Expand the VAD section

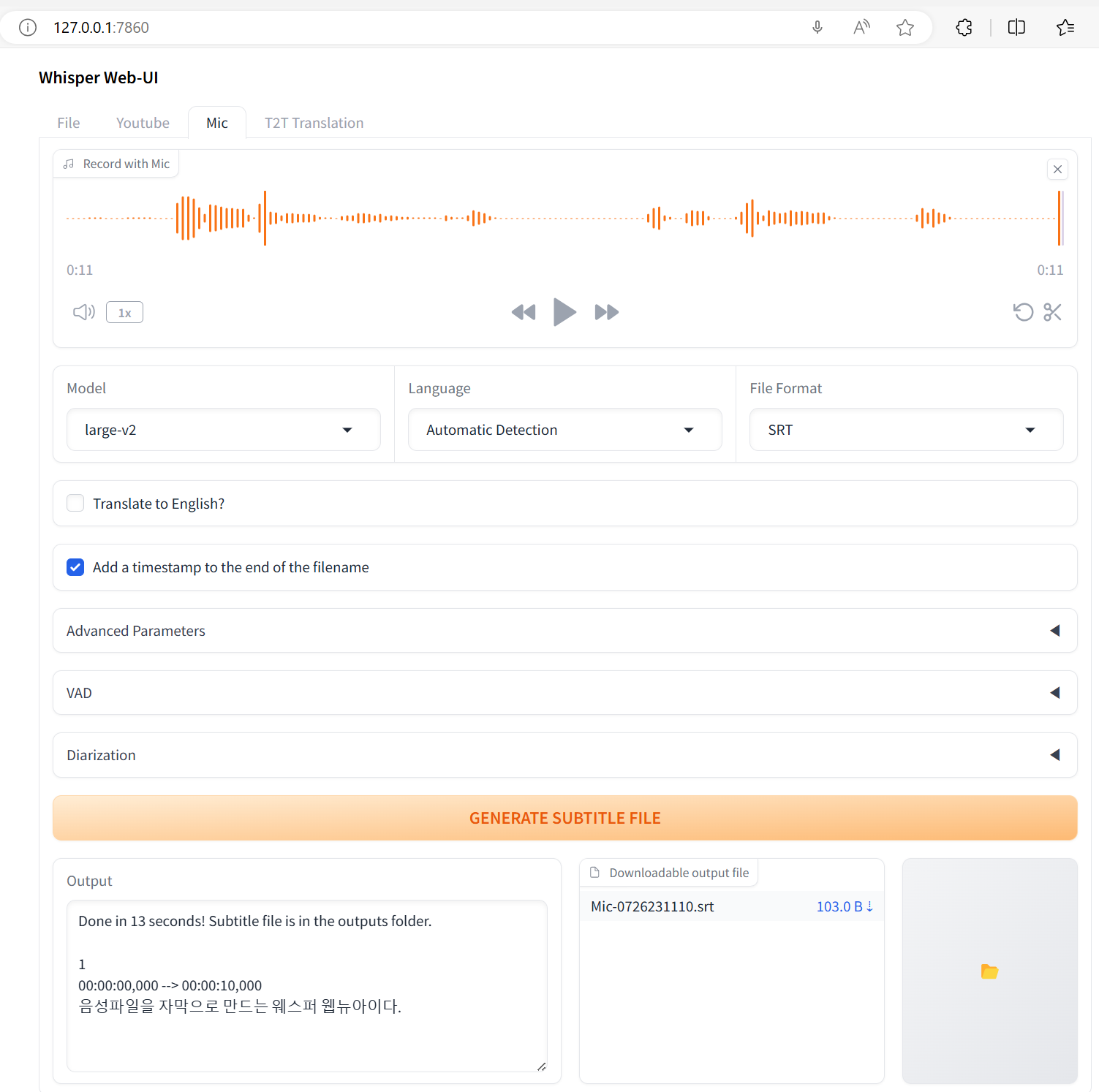coord(564,693)
